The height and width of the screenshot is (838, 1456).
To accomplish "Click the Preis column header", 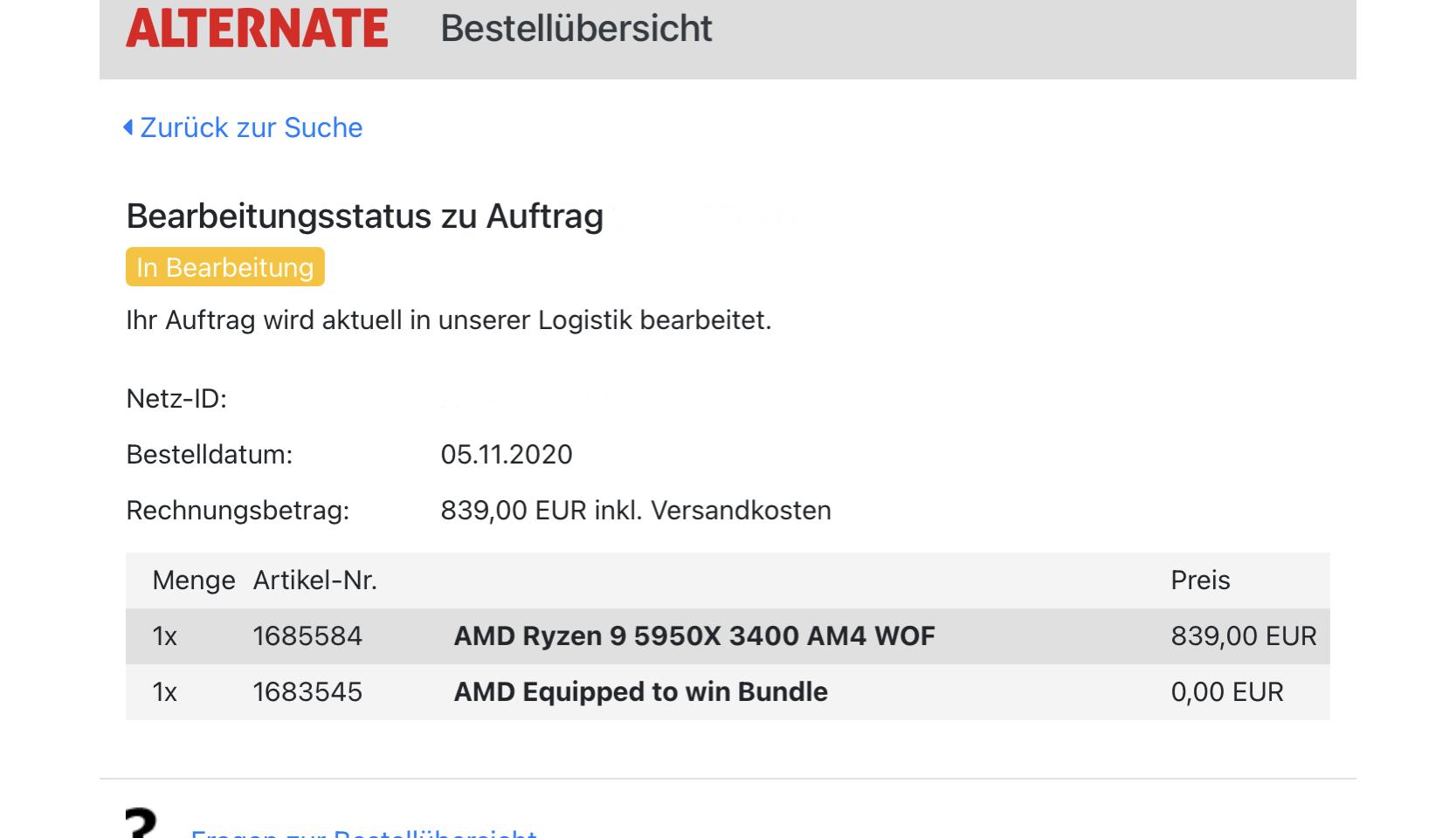I will tap(1200, 580).
